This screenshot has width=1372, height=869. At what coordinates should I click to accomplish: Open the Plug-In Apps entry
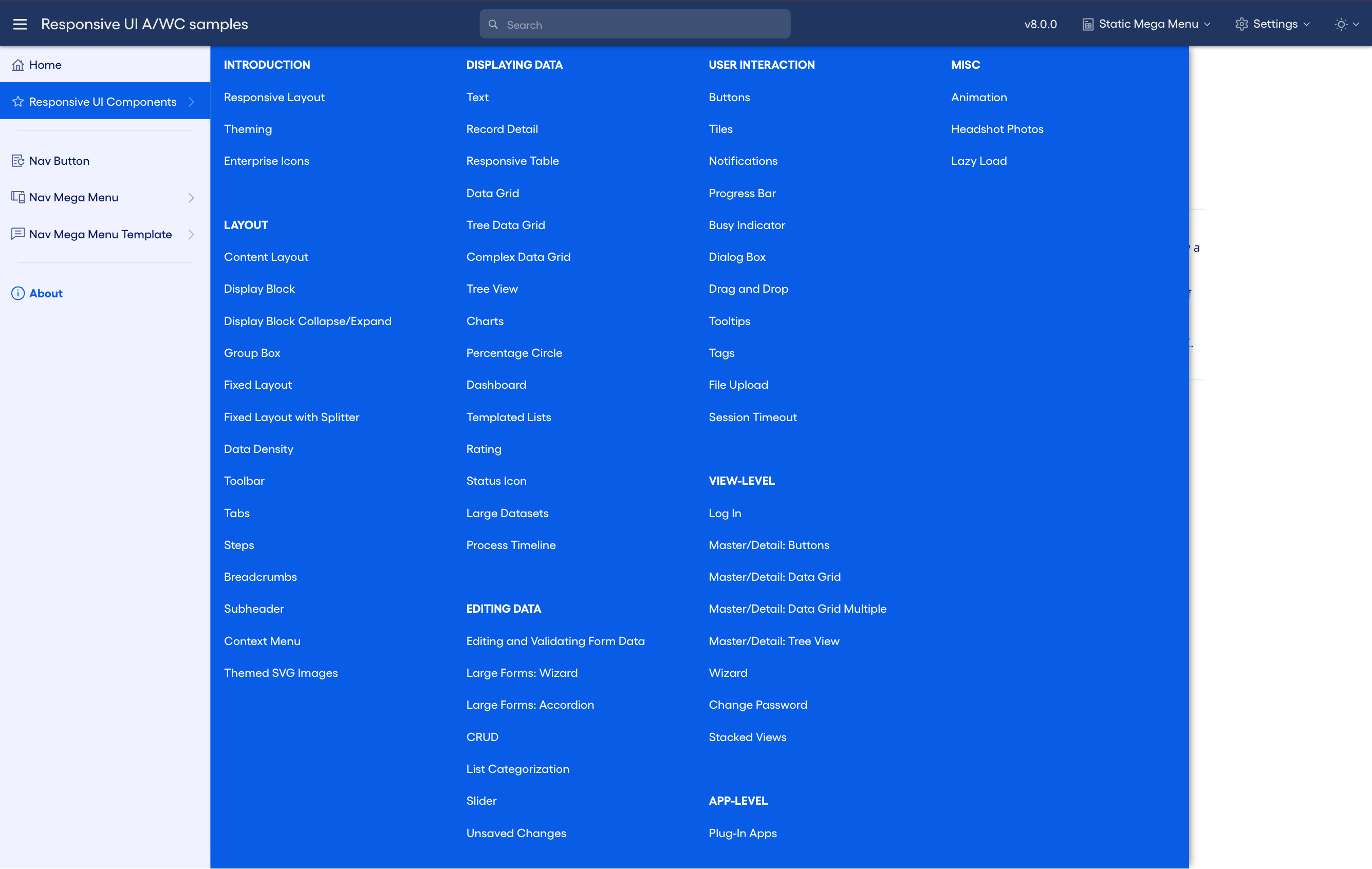tap(743, 833)
